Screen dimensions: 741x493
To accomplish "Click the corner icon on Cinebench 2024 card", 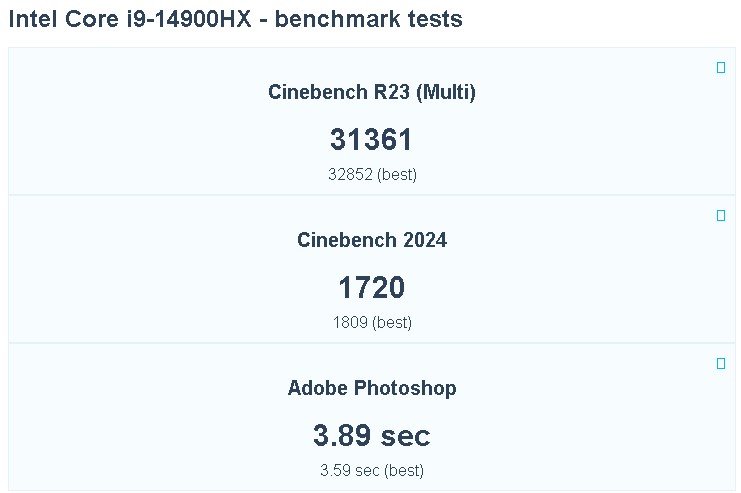I will pos(721,216).
